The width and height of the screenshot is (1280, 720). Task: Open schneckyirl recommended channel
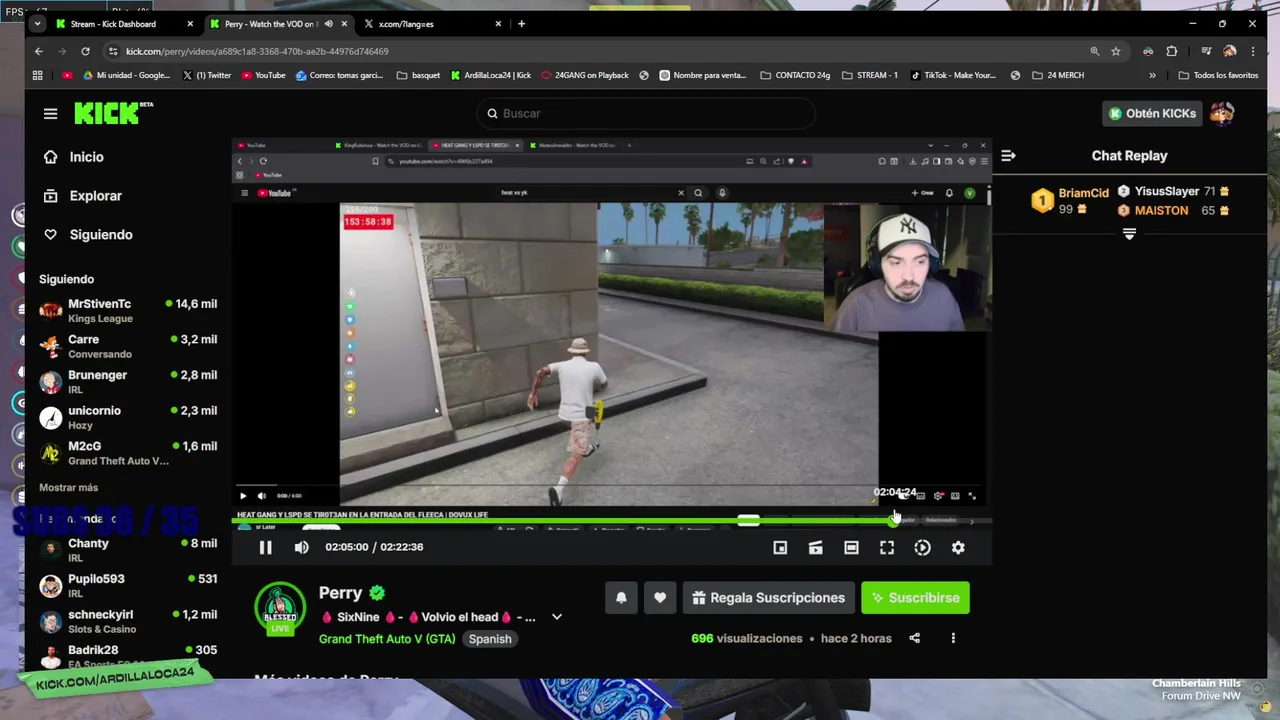128,621
